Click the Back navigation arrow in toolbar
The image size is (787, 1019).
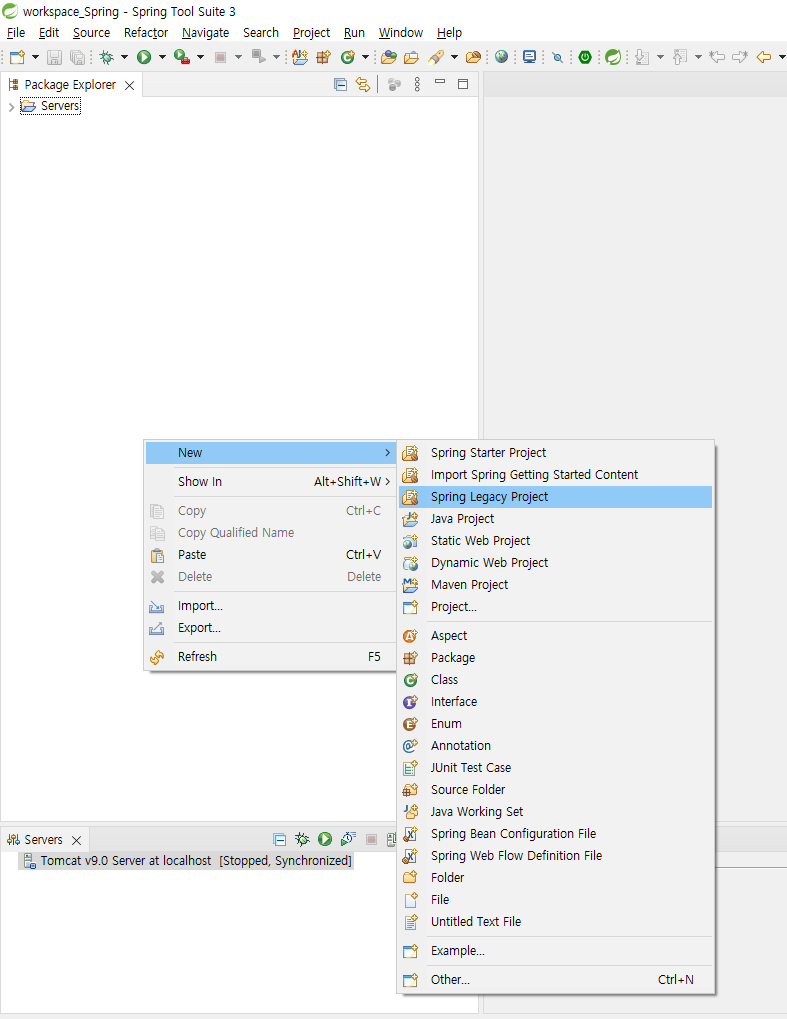pos(764,57)
